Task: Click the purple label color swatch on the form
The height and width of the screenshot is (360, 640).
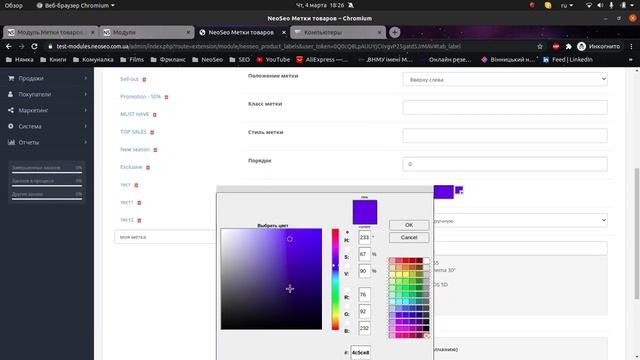Action: 444,192
